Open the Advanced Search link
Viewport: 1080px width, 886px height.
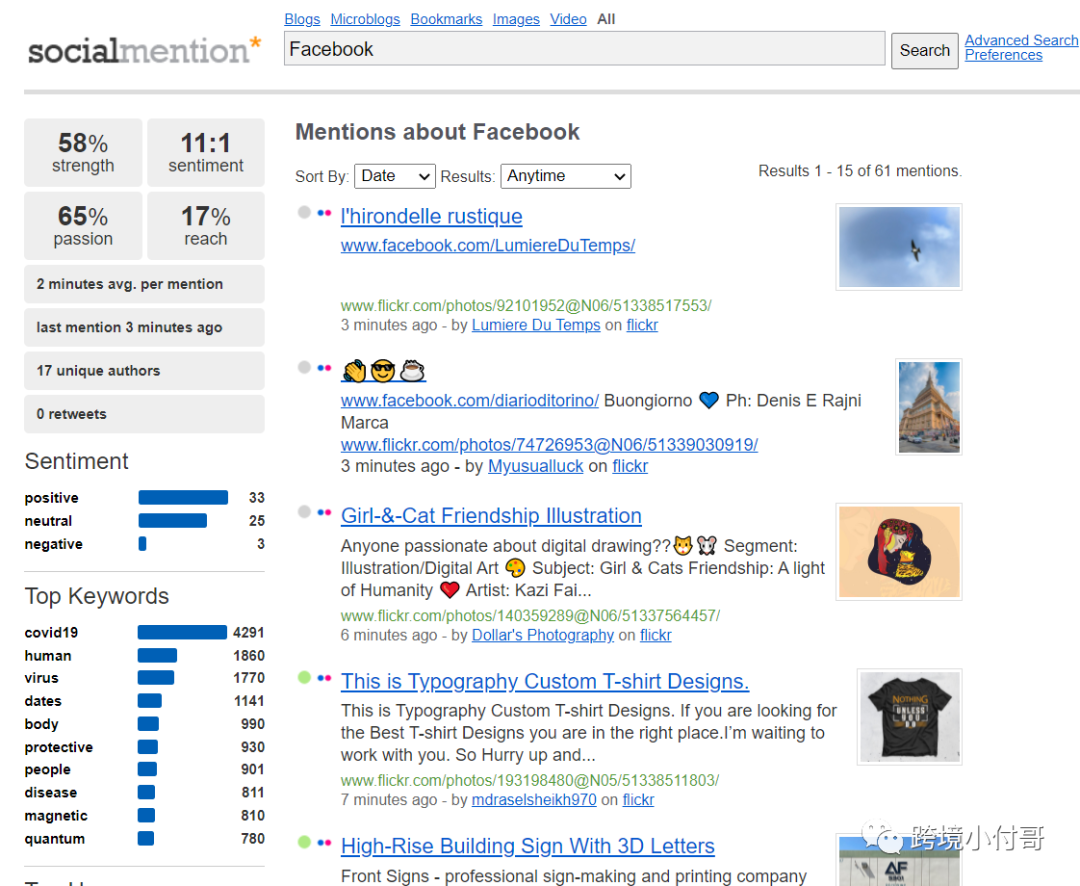point(1021,41)
